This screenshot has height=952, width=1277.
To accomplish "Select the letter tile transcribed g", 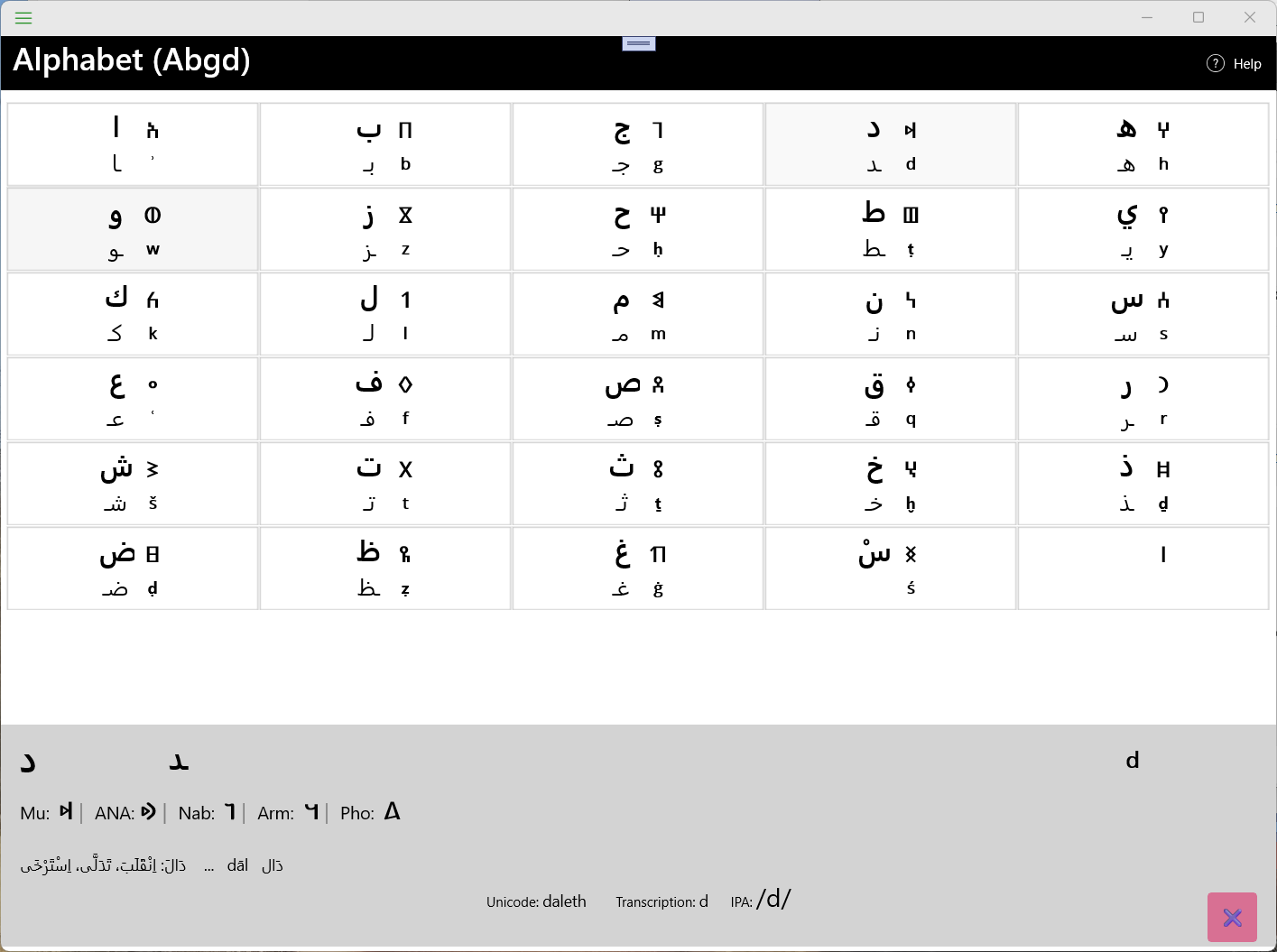I will (x=638, y=144).
